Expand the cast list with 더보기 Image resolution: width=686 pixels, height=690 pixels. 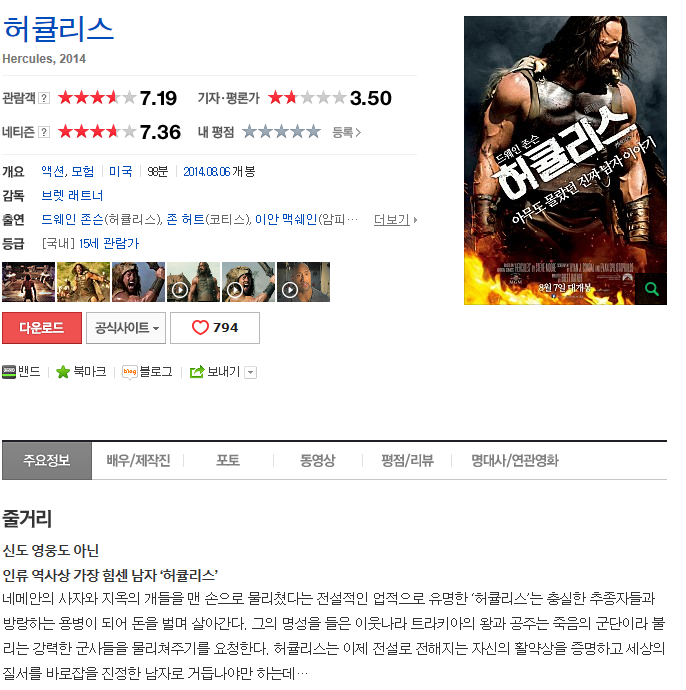[395, 219]
